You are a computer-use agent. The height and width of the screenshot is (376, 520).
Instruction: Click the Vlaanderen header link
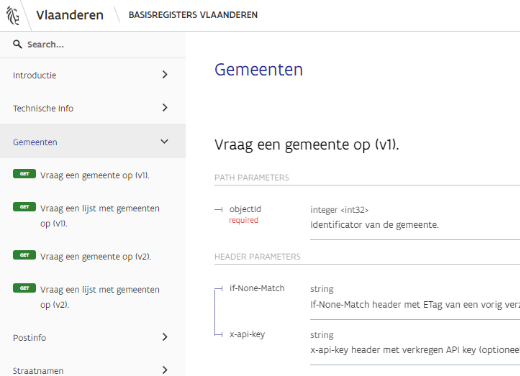[70, 15]
